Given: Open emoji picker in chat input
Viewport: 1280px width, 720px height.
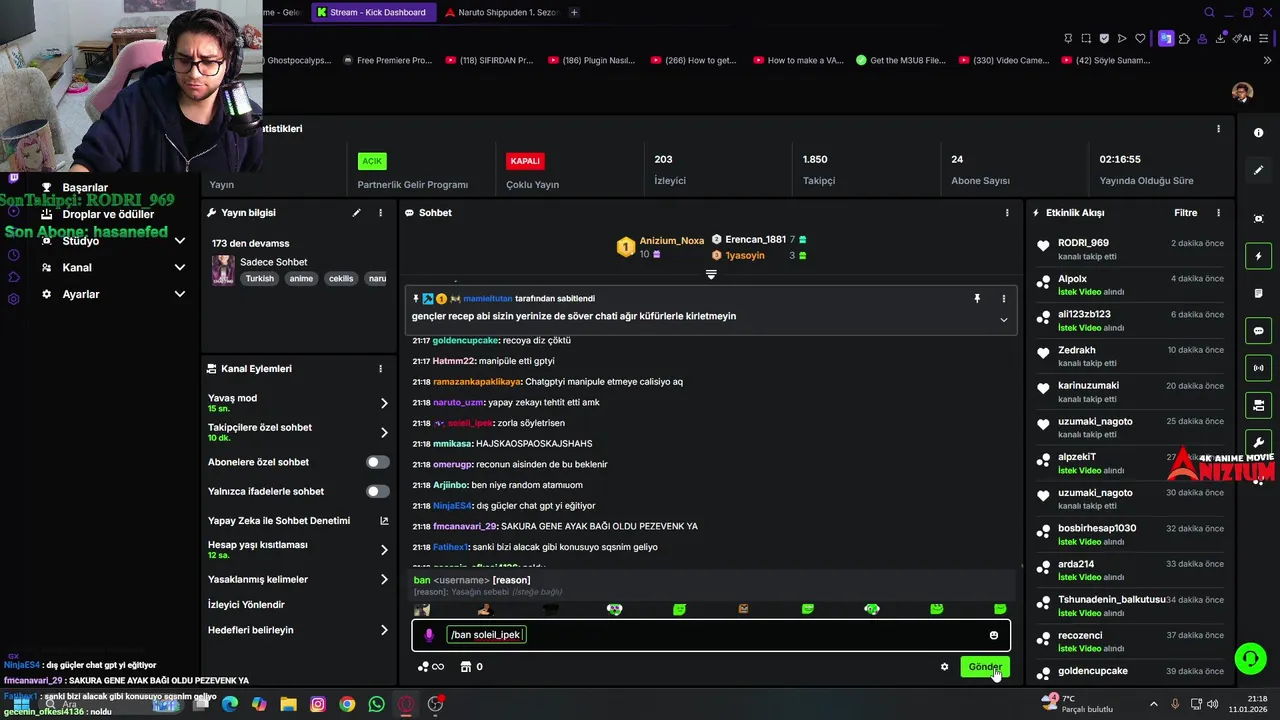Looking at the screenshot, I should [993, 635].
